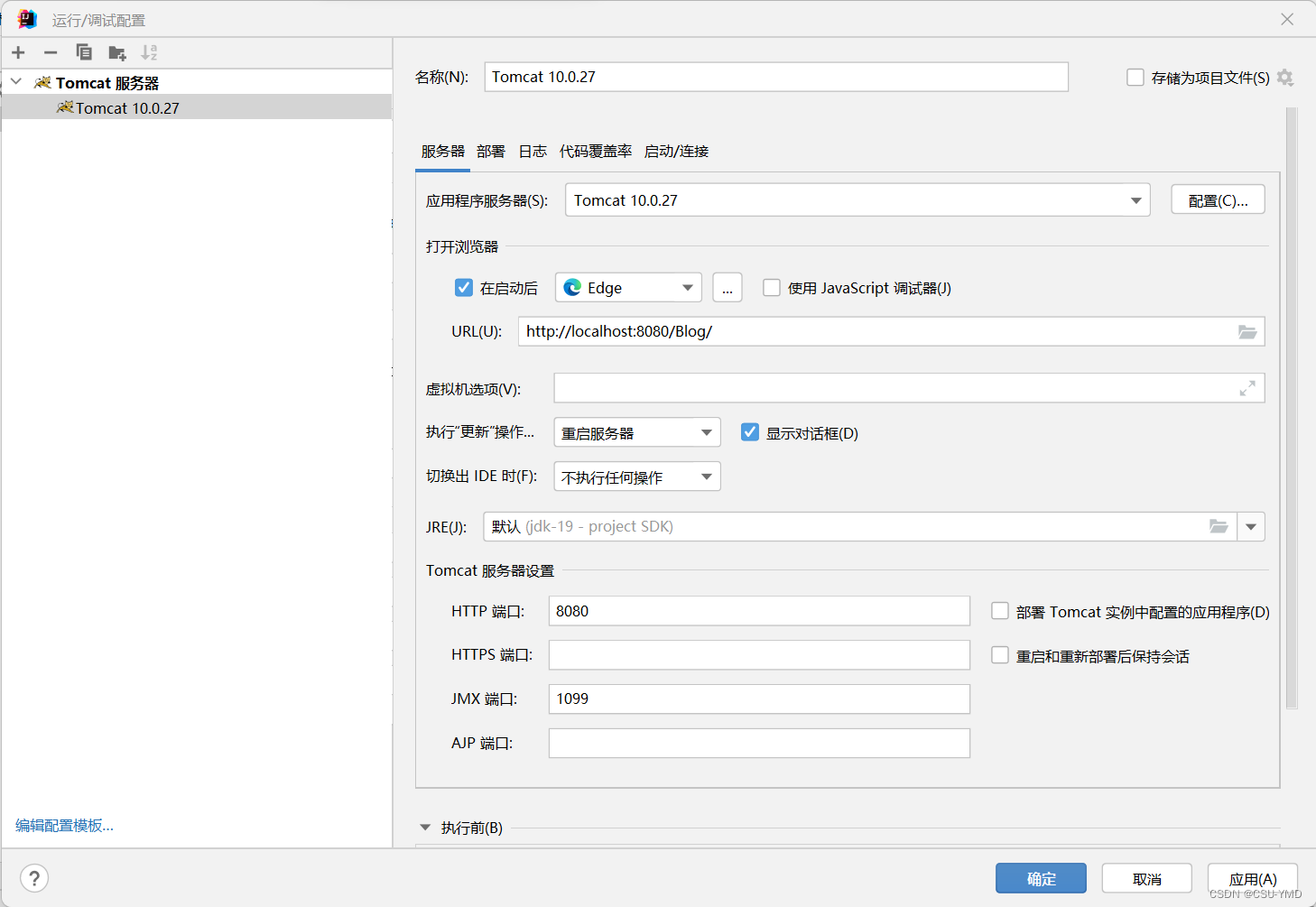Click the URL field with localhost:8080/Blog/
The image size is (1316, 907).
click(x=891, y=331)
